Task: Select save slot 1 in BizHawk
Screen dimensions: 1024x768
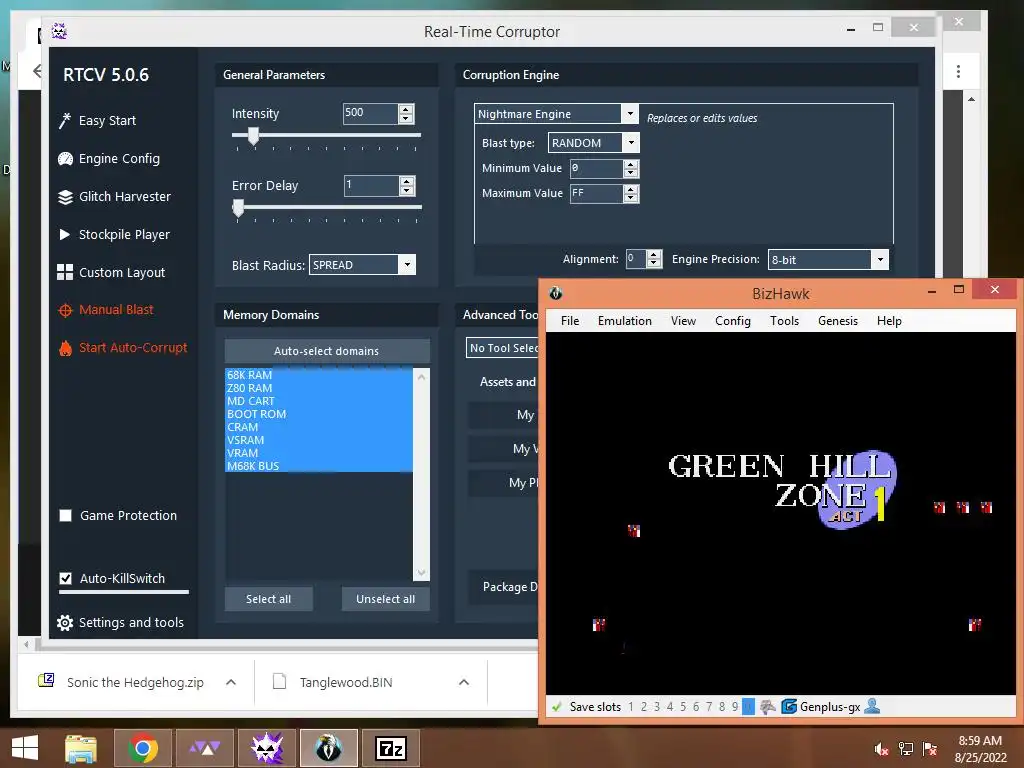Action: coord(631,707)
